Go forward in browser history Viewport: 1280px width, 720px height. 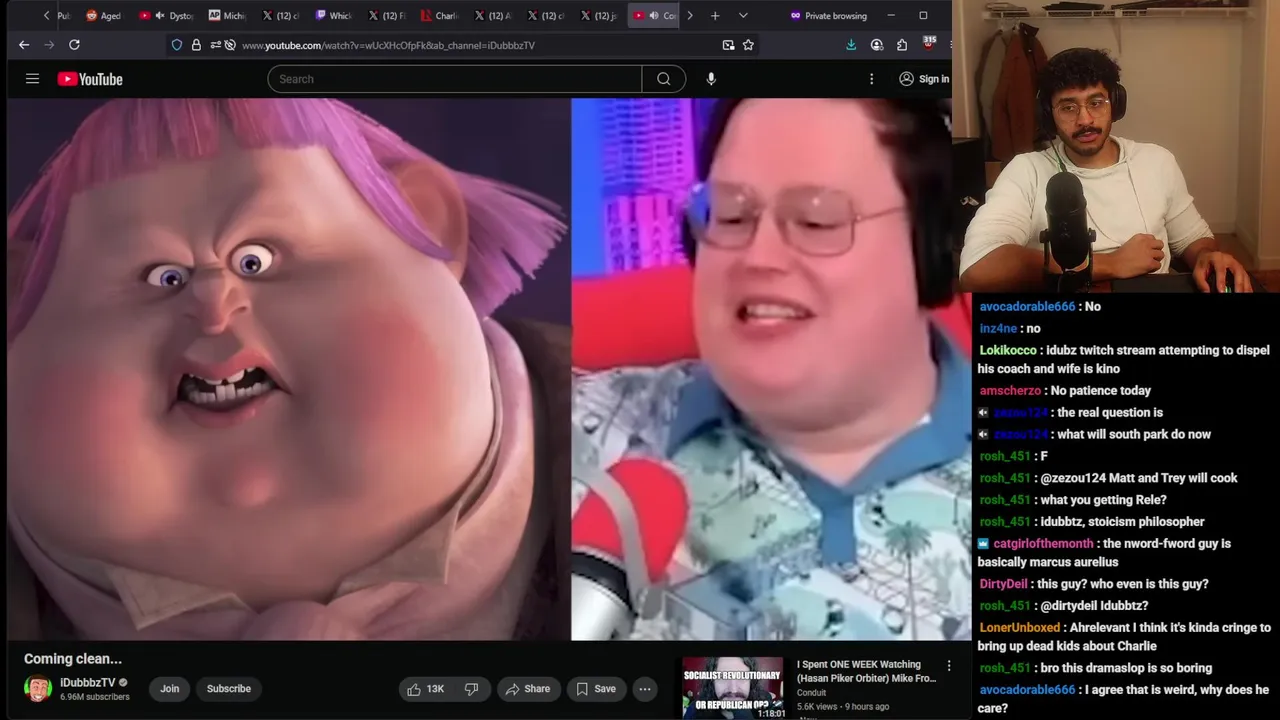49,45
